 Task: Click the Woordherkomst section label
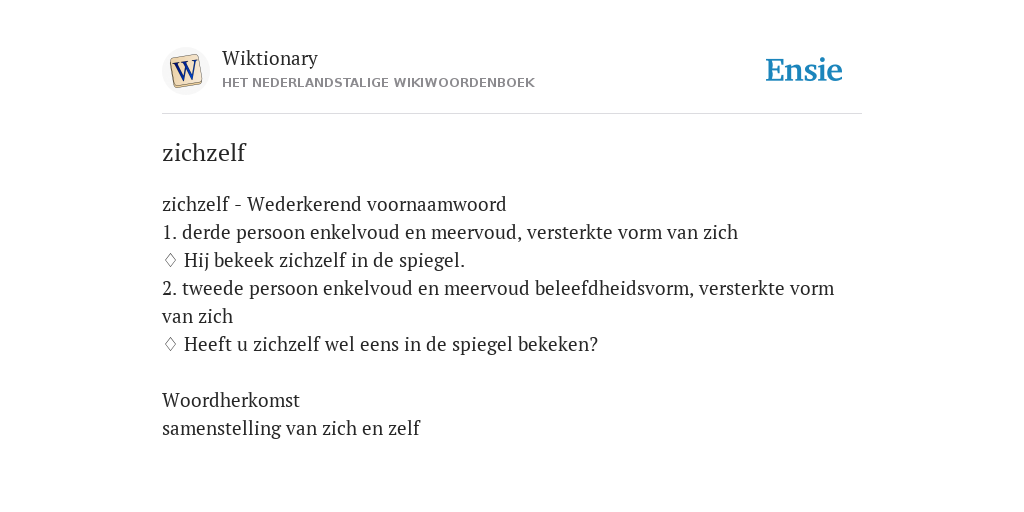click(x=231, y=400)
